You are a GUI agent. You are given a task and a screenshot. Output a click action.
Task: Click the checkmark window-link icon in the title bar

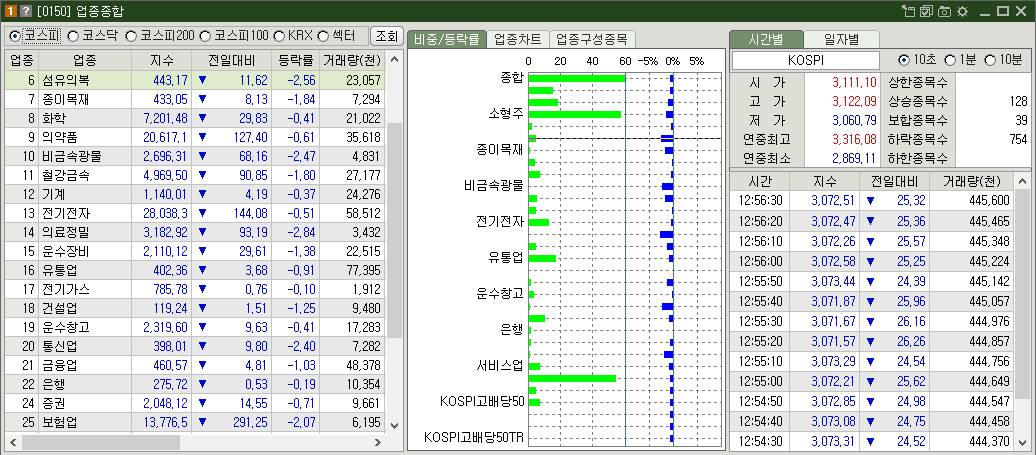coord(927,11)
